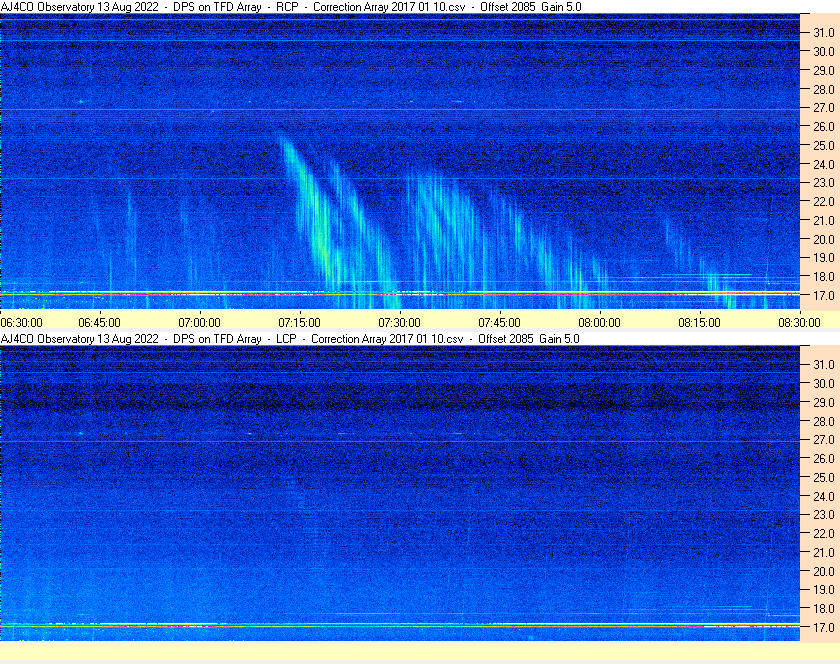Click 06:30:00 time label
Viewport: 840px width, 664px height.
(21, 323)
